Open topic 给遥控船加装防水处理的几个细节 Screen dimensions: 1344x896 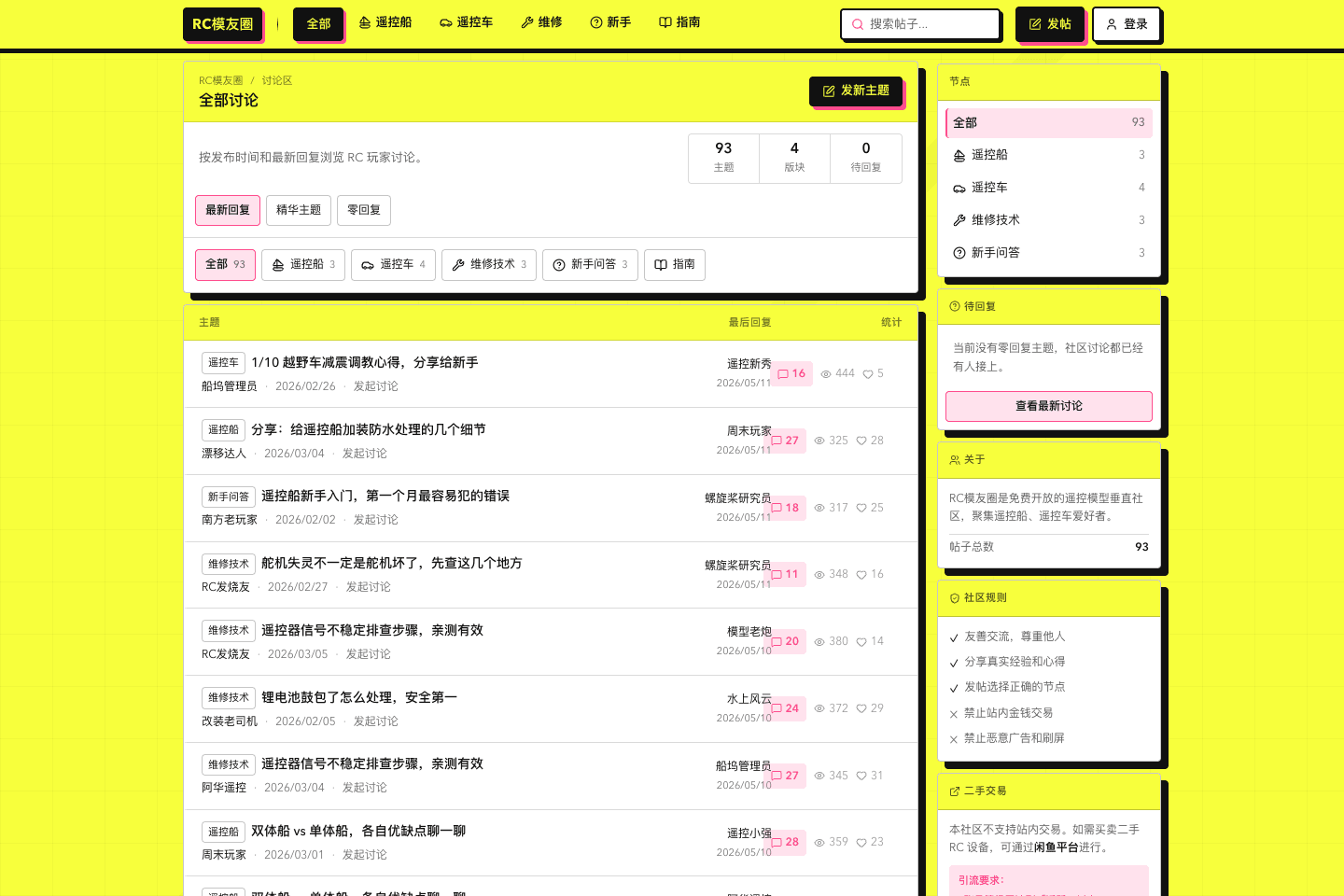coord(369,429)
